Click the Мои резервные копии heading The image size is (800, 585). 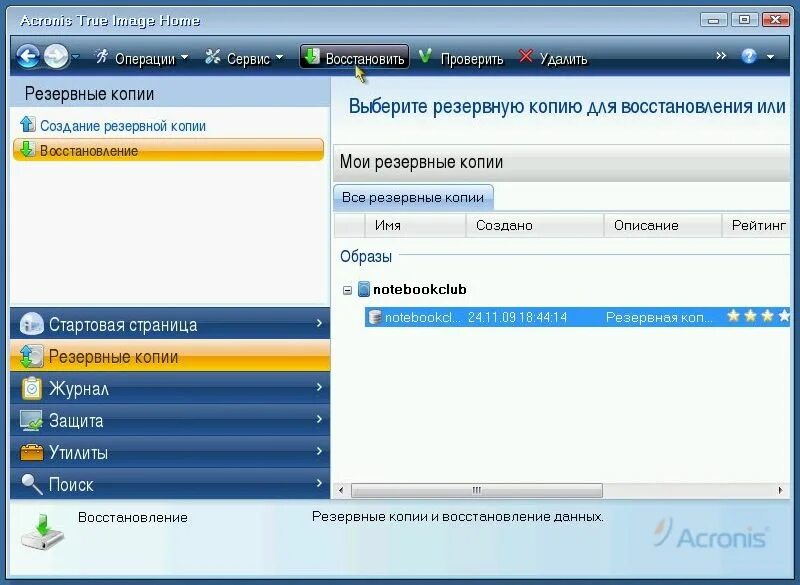[421, 162]
